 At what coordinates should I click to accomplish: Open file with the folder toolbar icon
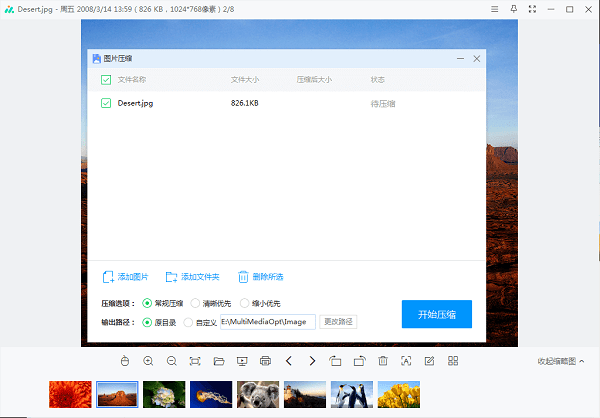pyautogui.click(x=218, y=360)
